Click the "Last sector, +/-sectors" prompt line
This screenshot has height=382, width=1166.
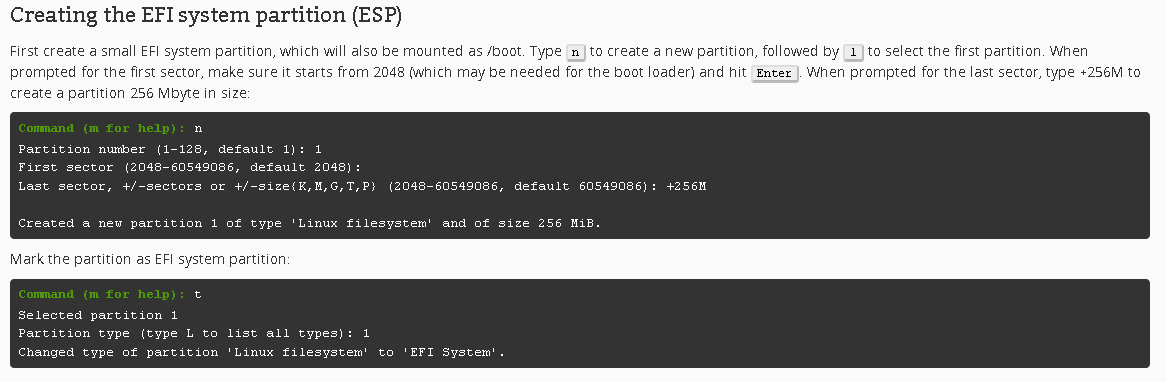pos(362,186)
